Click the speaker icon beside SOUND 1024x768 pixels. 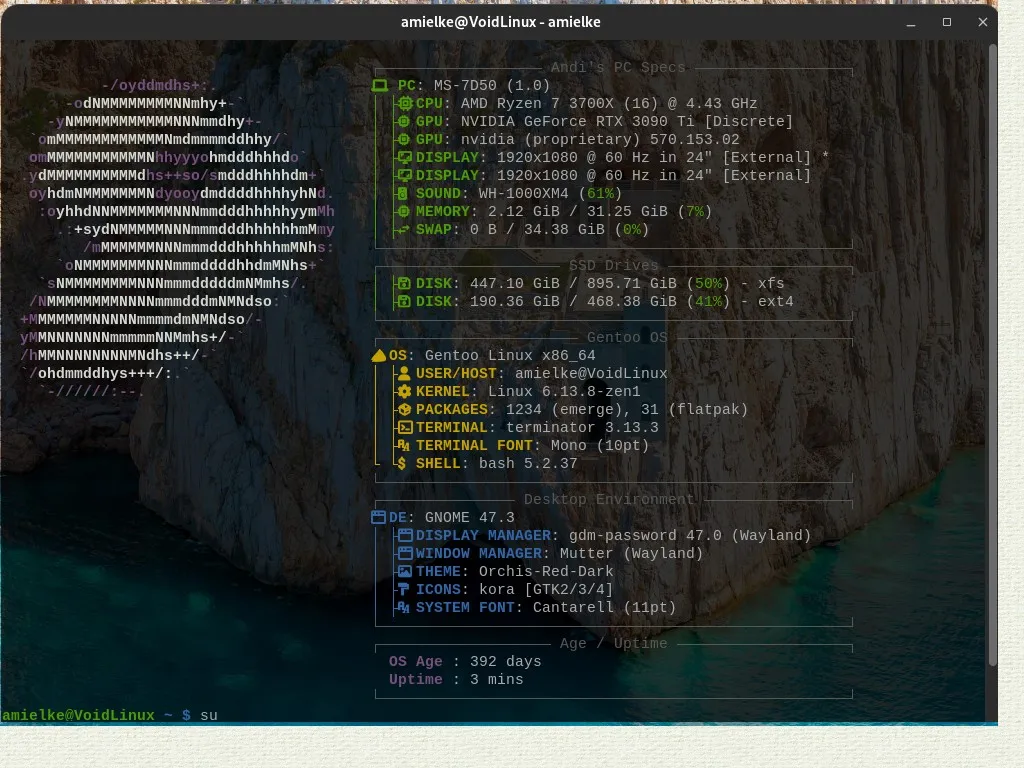pyautogui.click(x=404, y=194)
